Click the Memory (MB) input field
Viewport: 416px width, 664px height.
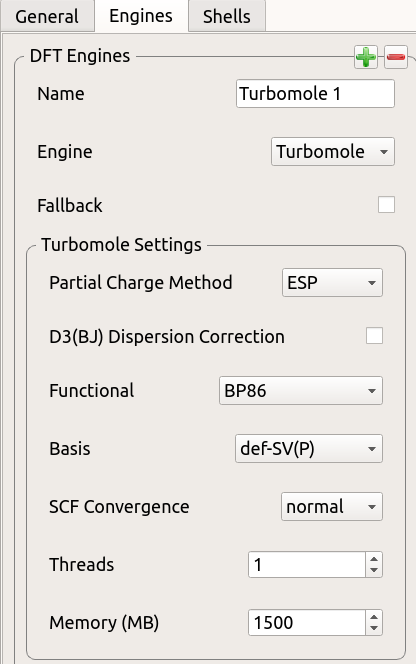tap(307, 622)
